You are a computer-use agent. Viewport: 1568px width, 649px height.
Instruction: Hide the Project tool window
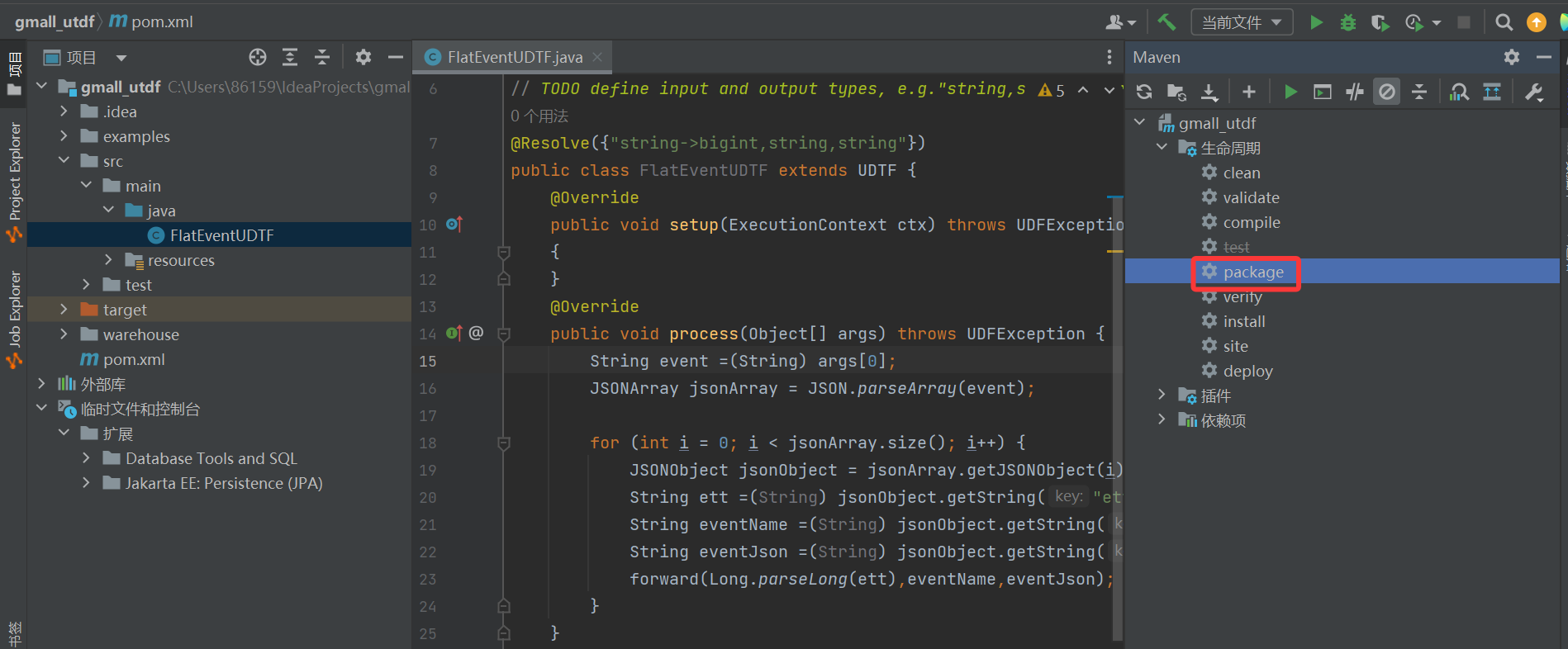(396, 57)
